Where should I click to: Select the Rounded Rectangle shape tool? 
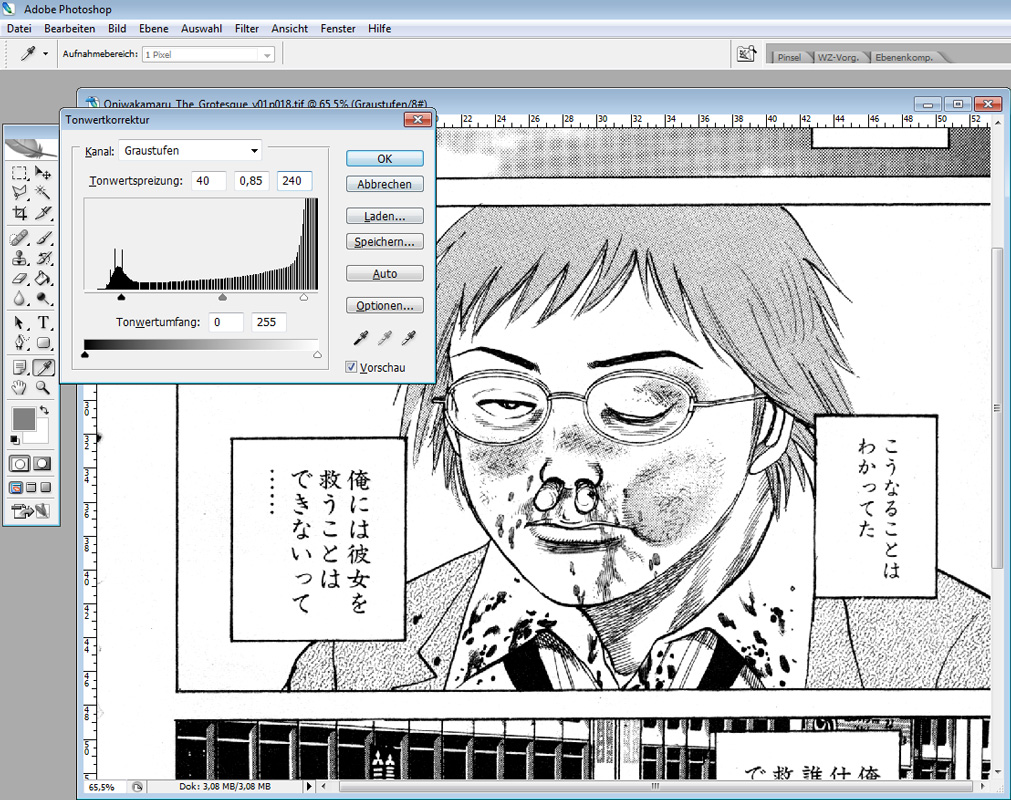pyautogui.click(x=43, y=342)
